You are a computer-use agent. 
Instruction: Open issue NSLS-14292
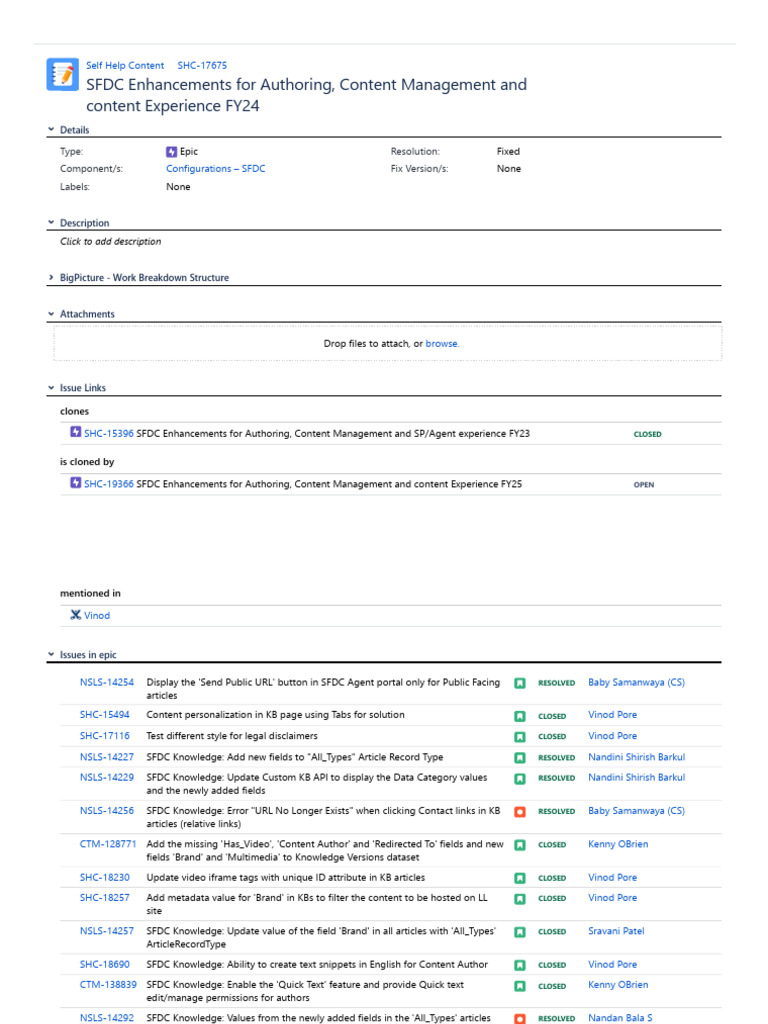point(106,1017)
